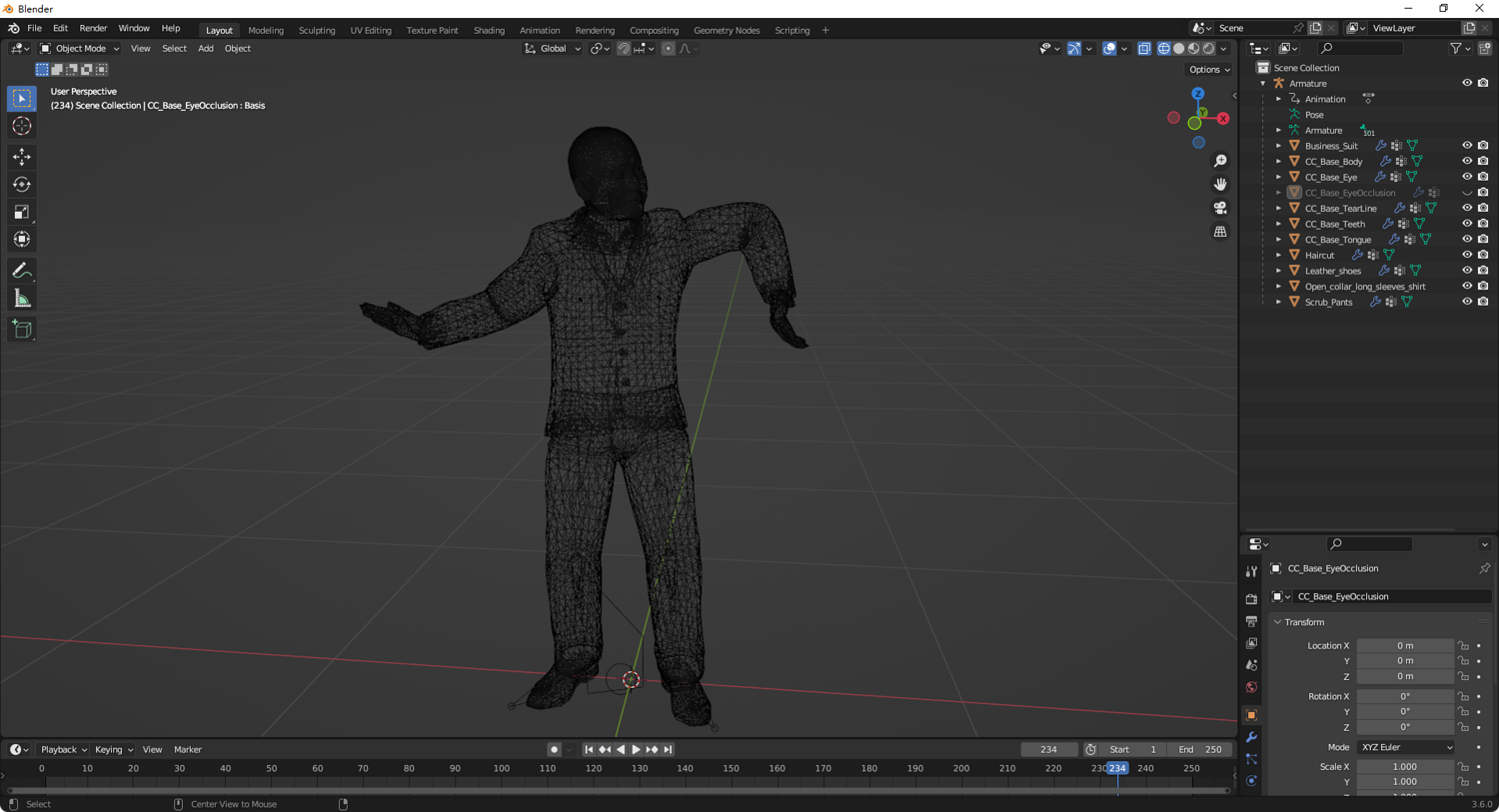Click the Add Cube tool
This screenshot has height=812, width=1499.
coord(22,330)
